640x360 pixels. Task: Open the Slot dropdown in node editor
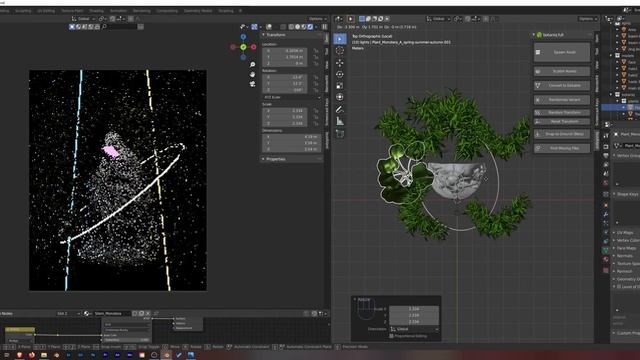pos(69,313)
